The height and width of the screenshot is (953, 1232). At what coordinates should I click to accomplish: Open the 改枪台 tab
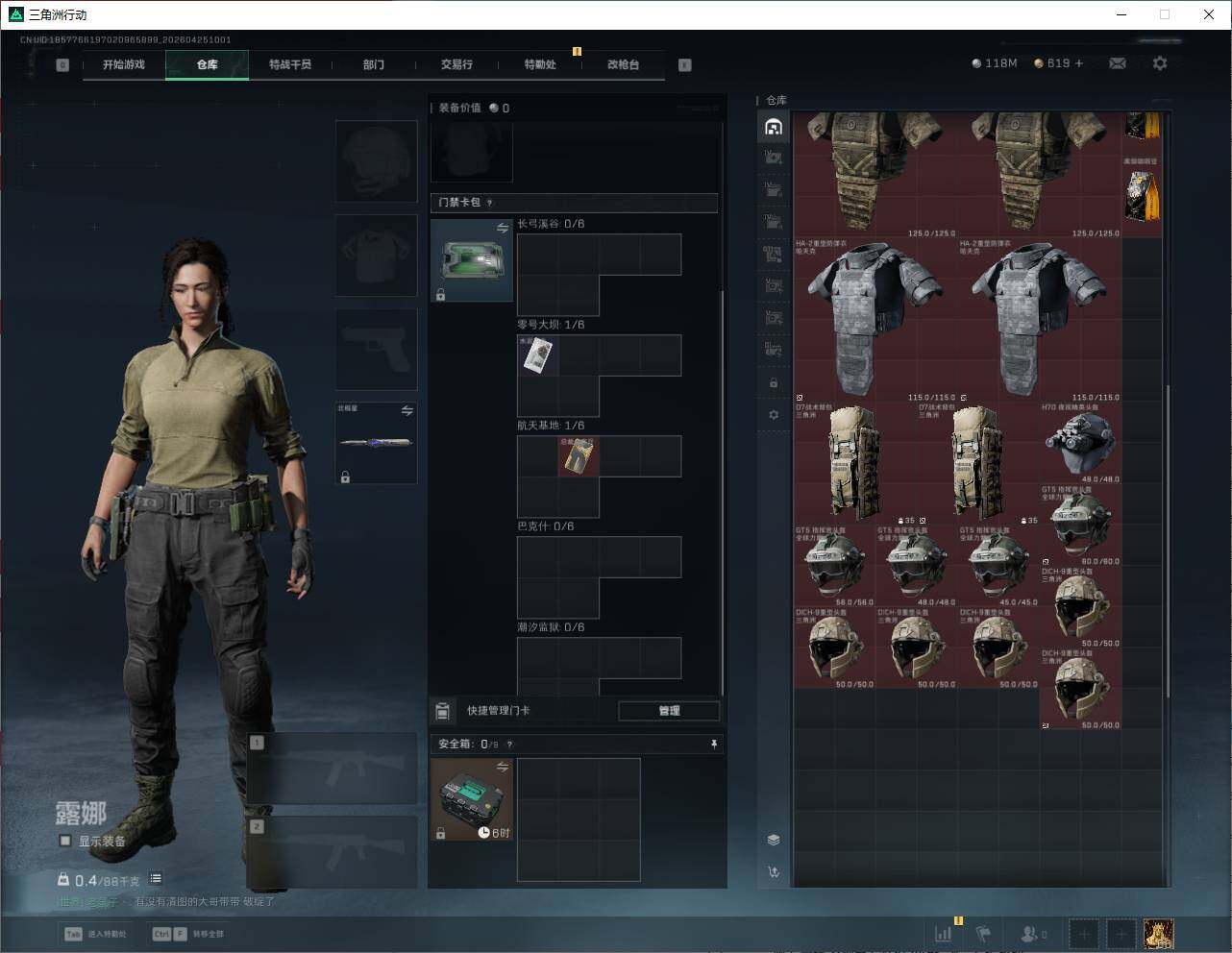(x=623, y=64)
